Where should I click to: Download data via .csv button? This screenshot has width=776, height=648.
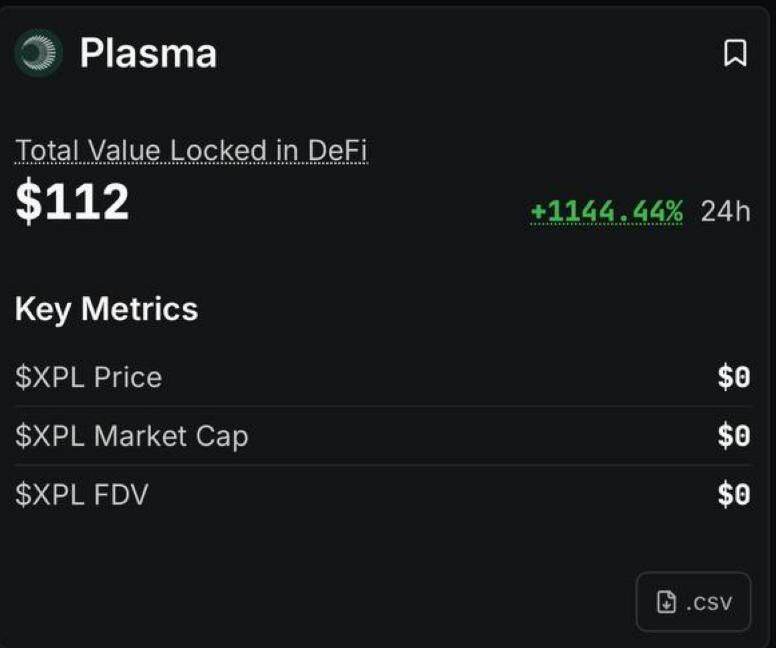coord(693,602)
